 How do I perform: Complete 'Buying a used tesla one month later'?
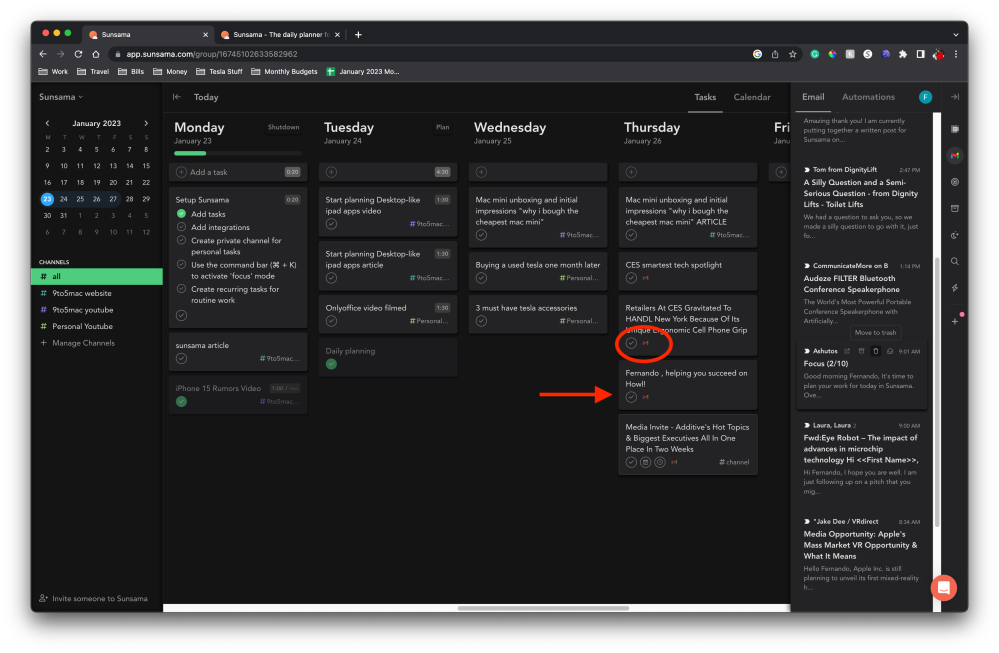pos(481,278)
